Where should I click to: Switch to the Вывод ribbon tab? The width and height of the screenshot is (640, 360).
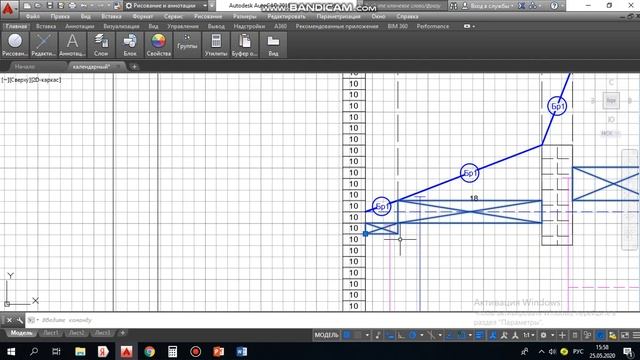[x=216, y=26]
